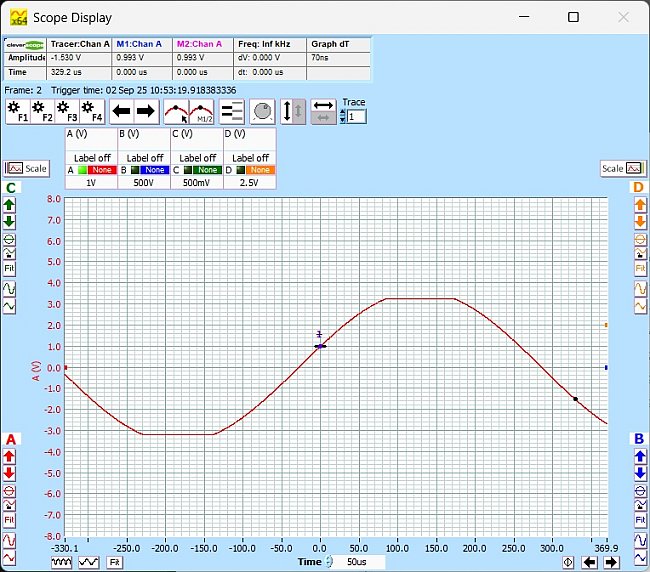Viewport: 650px width, 572px height.
Task: Go to previous frame with toolbar left arrow
Action: click(121, 111)
